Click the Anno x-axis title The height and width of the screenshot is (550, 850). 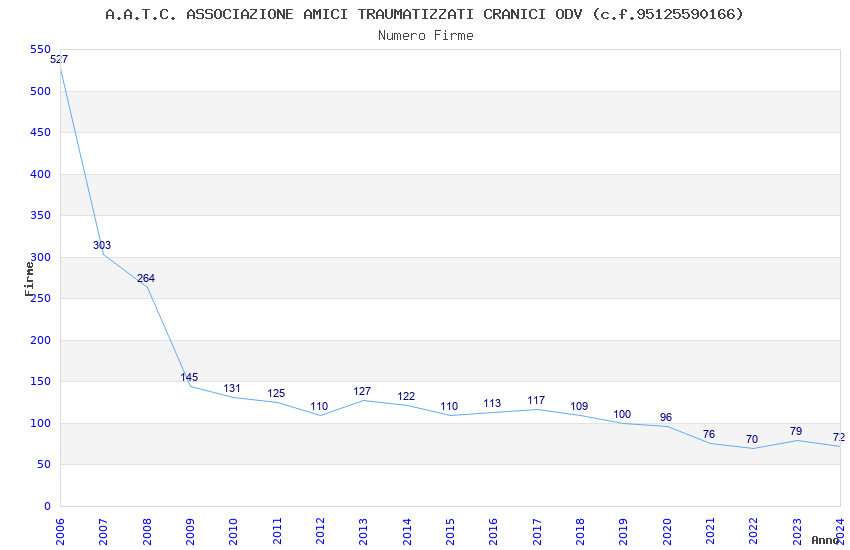coord(825,540)
